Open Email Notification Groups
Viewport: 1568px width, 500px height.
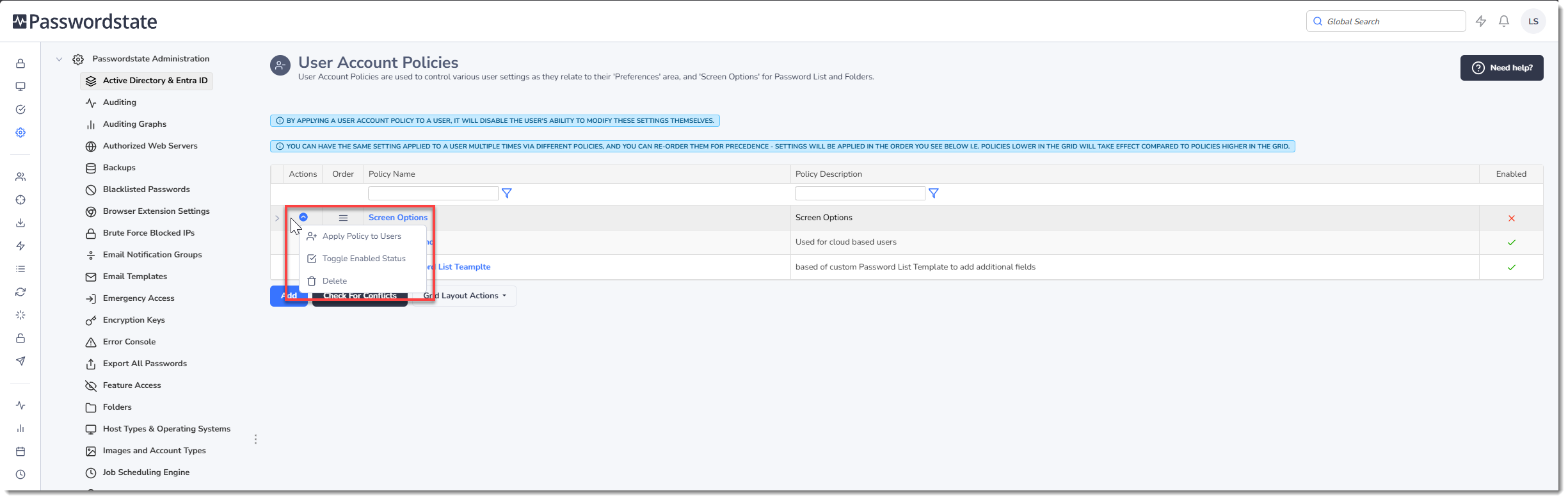click(x=152, y=255)
